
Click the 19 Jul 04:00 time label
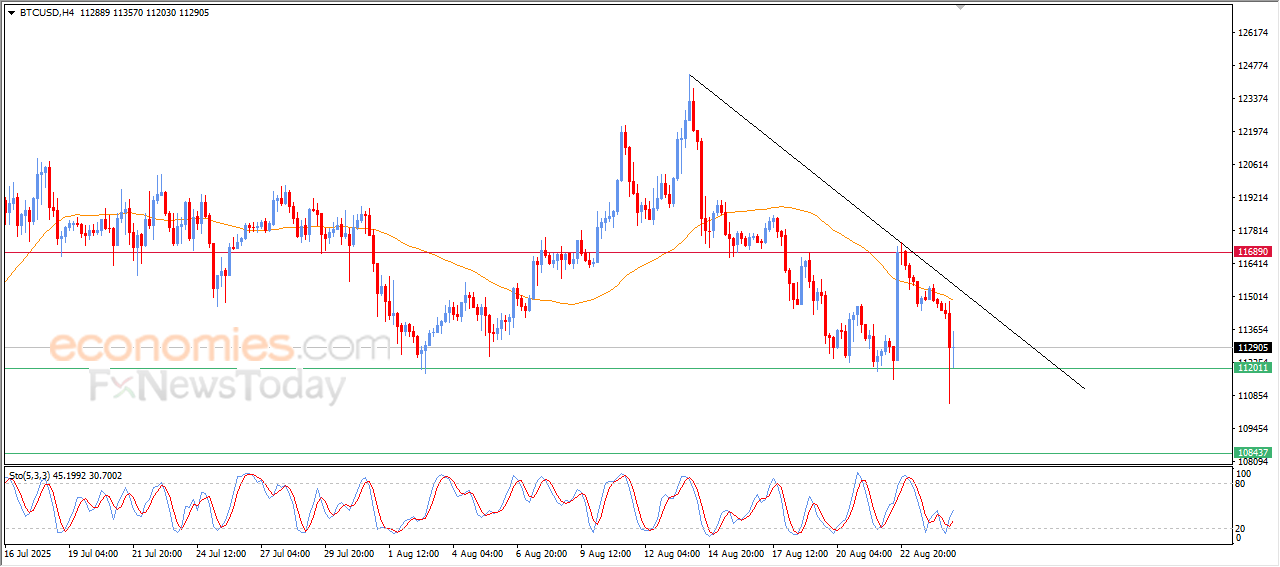[x=93, y=552]
